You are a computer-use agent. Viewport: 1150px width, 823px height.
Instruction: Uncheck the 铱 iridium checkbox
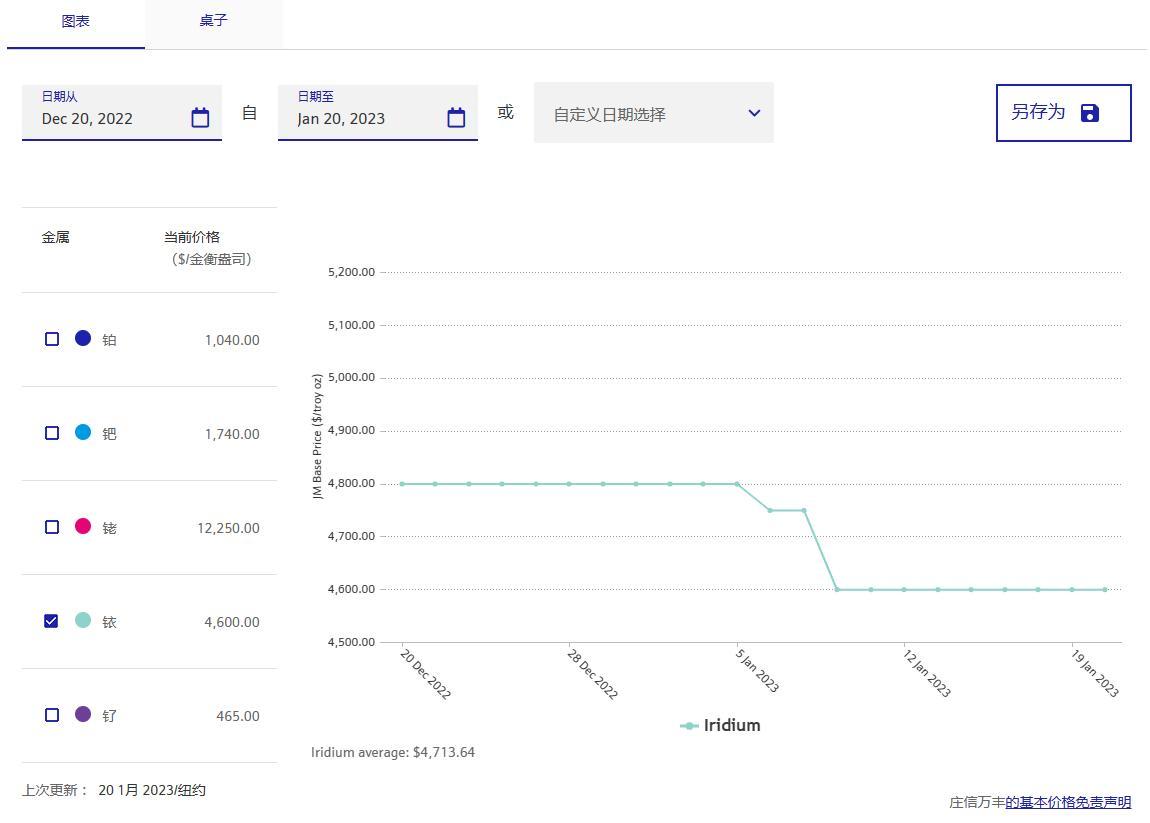pyautogui.click(x=52, y=621)
